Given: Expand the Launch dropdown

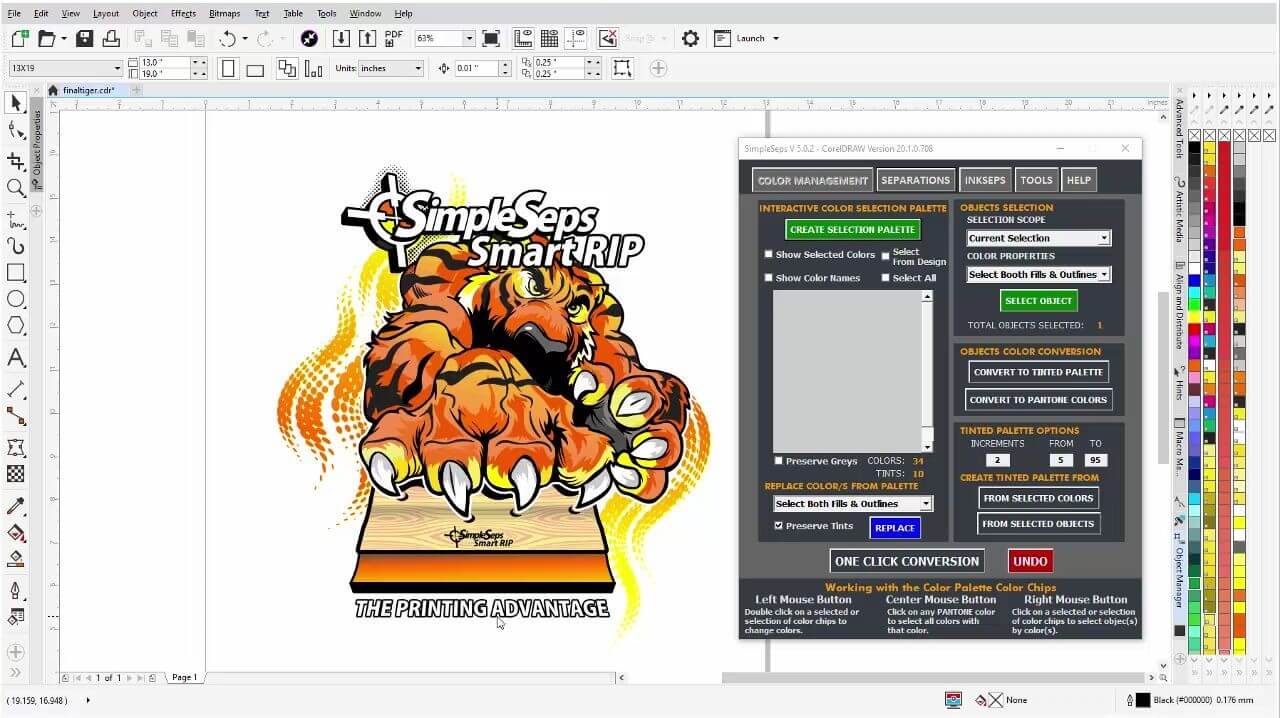Looking at the screenshot, I should click(776, 38).
